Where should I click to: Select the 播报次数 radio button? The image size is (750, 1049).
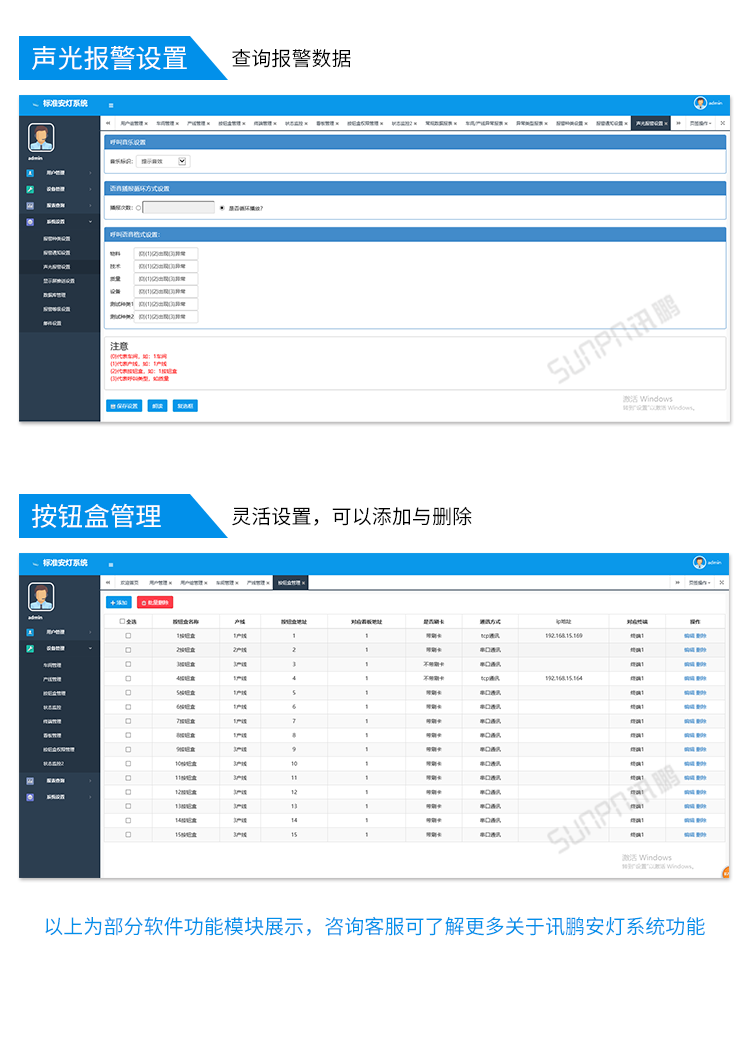(x=138, y=208)
